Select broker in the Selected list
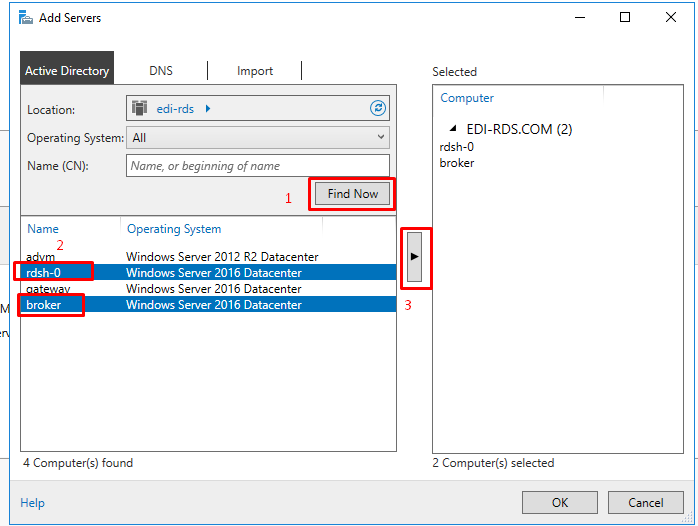 coord(457,163)
